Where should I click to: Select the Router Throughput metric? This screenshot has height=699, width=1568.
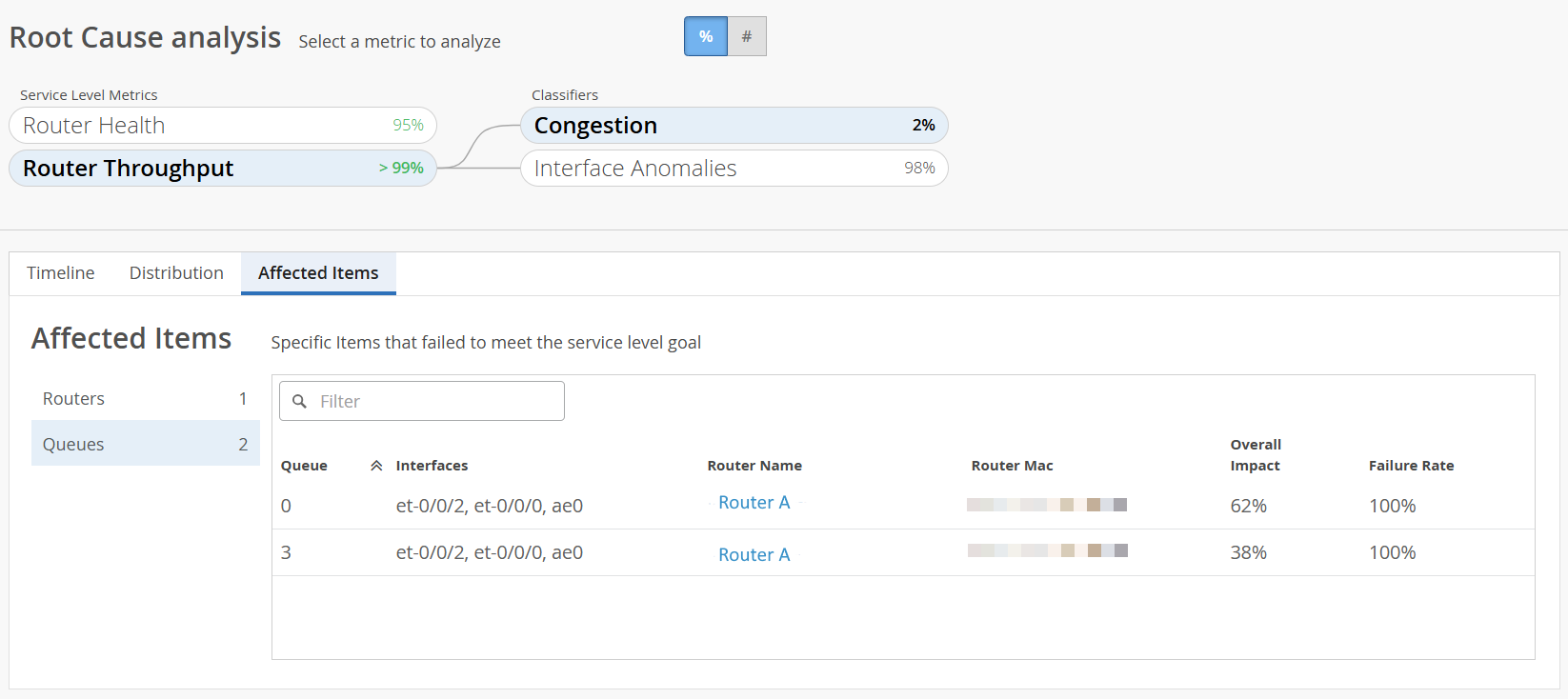pyautogui.click(x=223, y=169)
